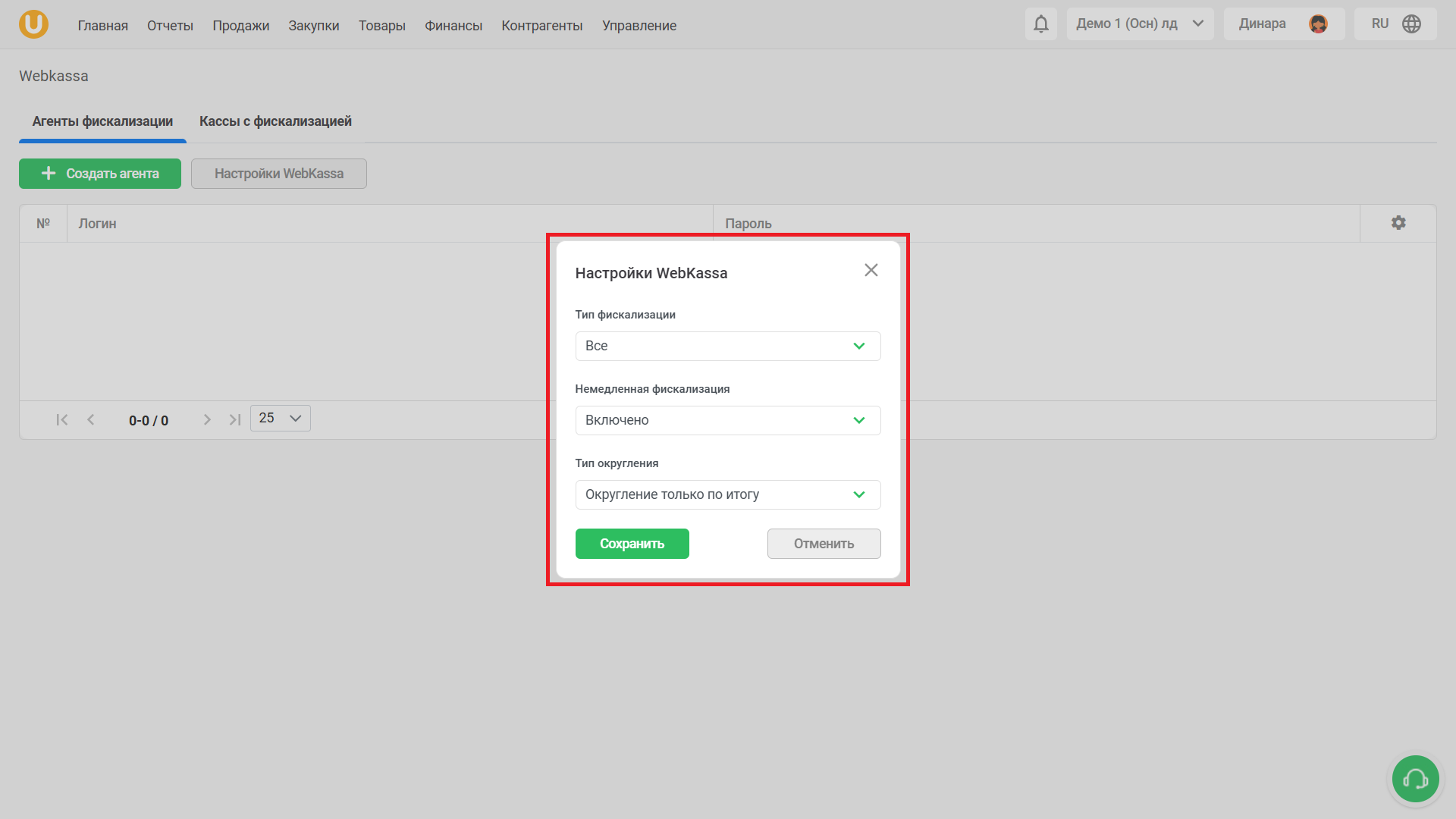Open support headset chat button
This screenshot has width=1456, height=819.
(1415, 779)
